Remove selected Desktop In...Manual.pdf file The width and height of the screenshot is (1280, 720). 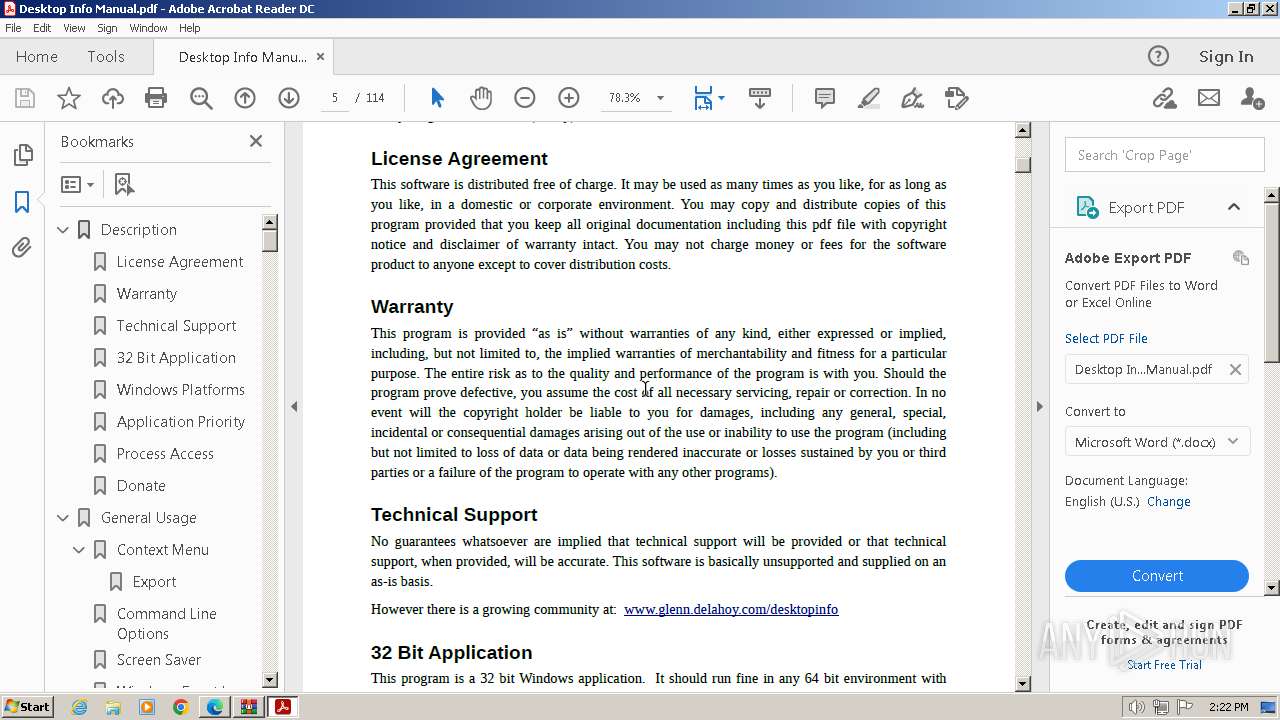pos(1235,369)
